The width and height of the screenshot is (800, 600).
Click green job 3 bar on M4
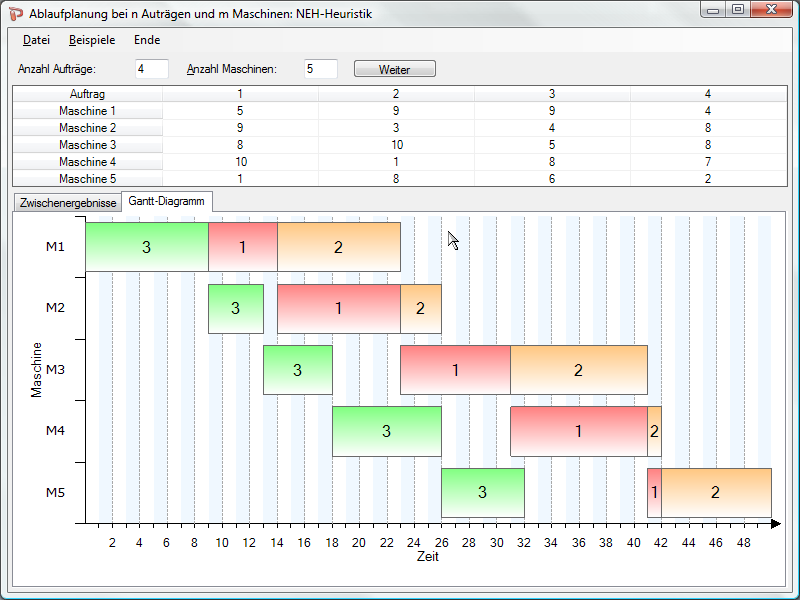[386, 431]
